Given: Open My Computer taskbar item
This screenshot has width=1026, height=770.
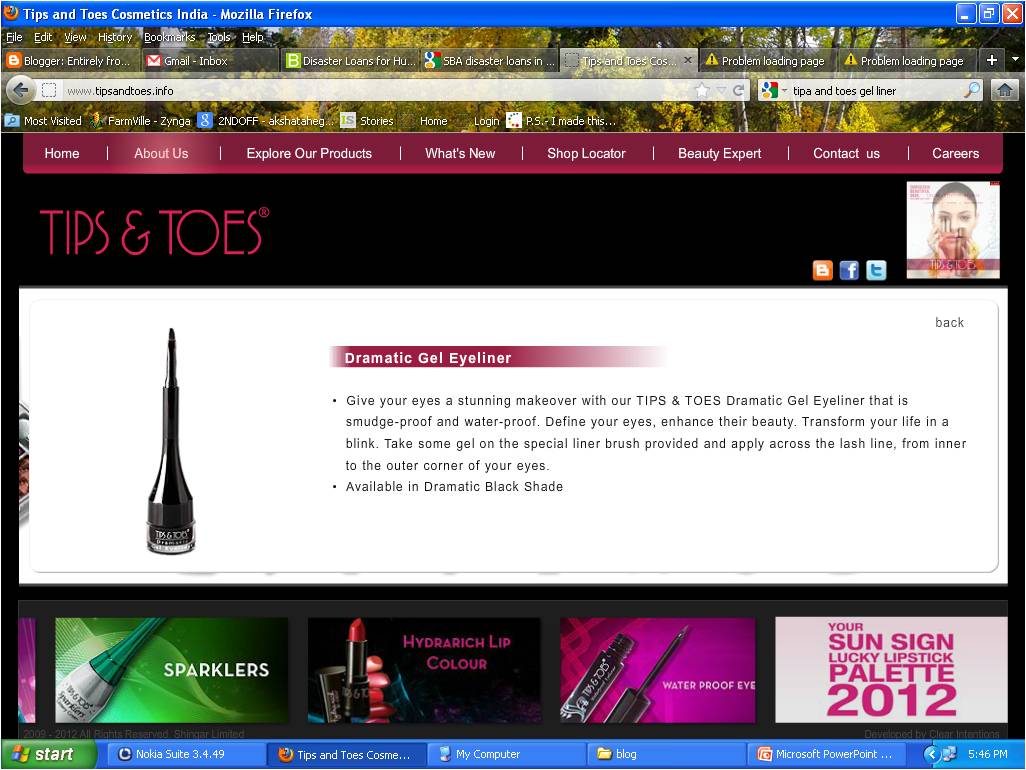Looking at the screenshot, I should (x=505, y=754).
